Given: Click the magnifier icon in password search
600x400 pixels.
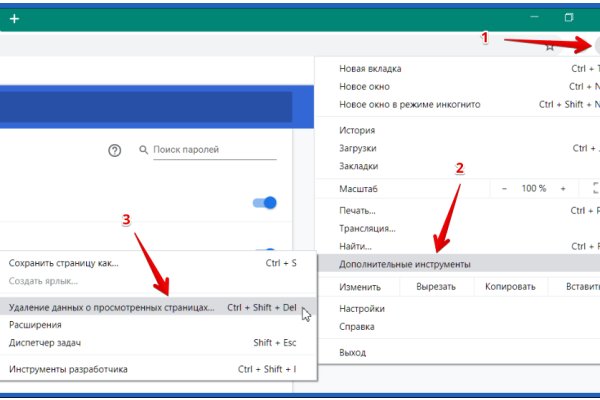Looking at the screenshot, I should pos(144,150).
